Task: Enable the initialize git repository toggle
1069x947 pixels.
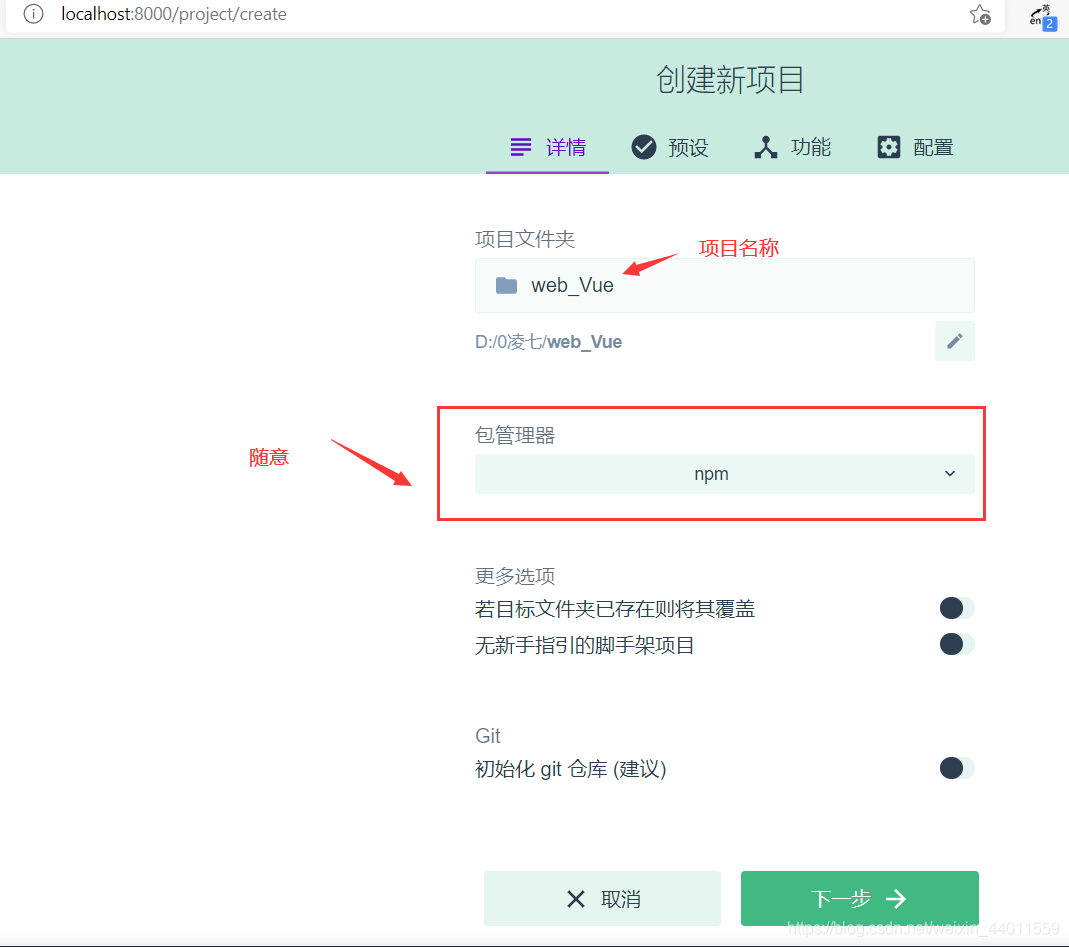Action: (955, 768)
